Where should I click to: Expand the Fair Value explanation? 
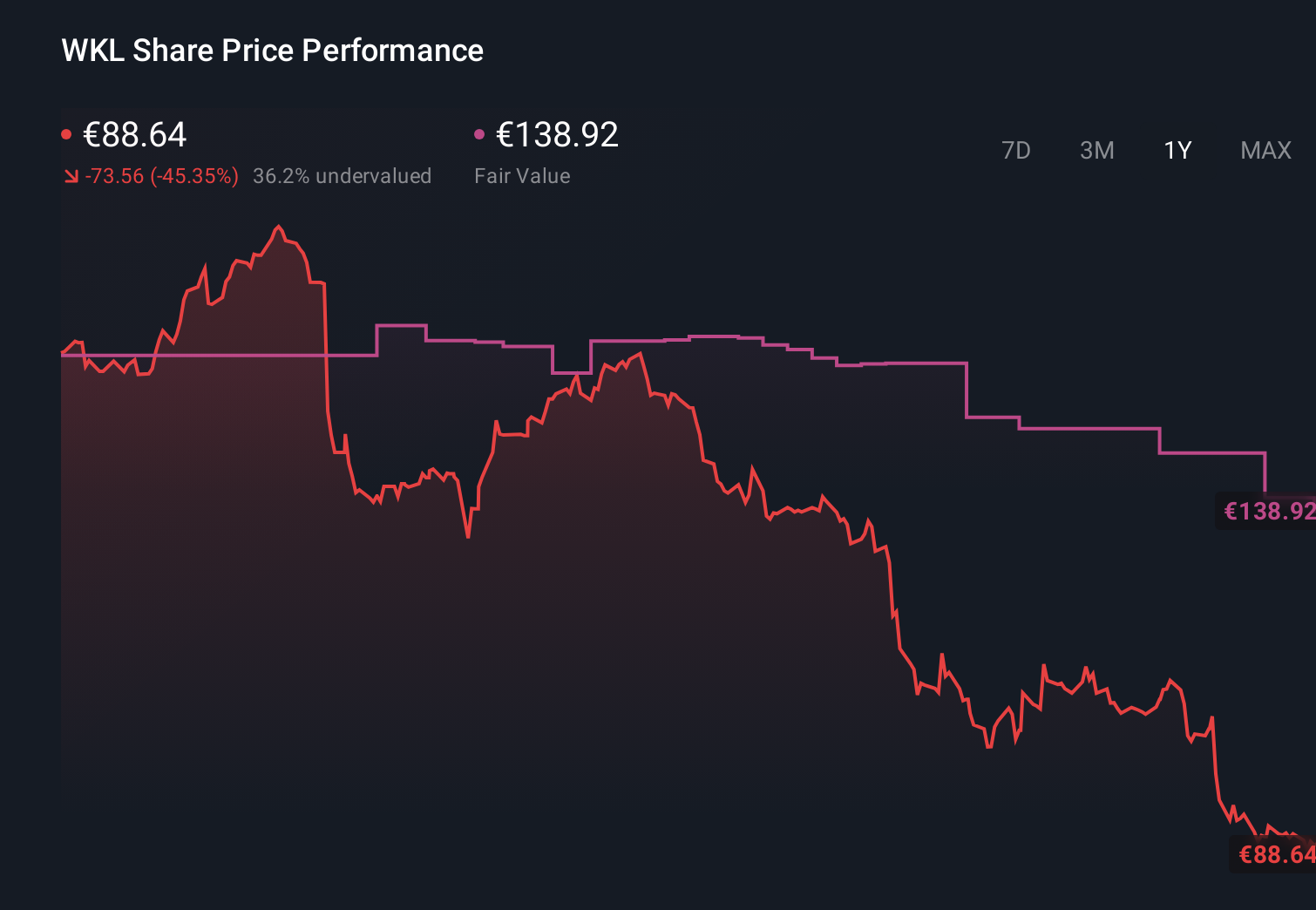[522, 175]
